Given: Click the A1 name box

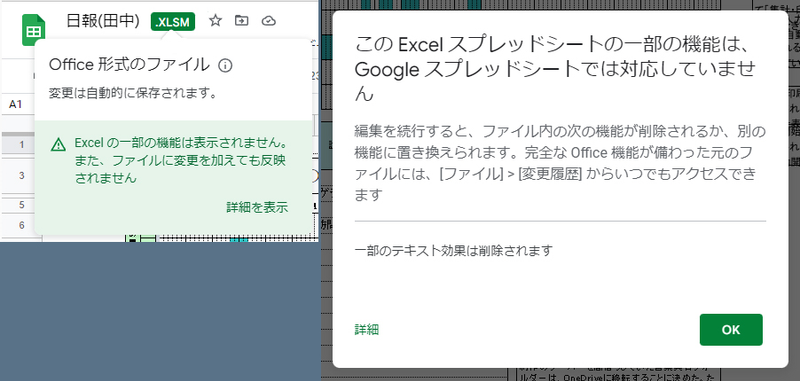Looking at the screenshot, I should [16, 105].
